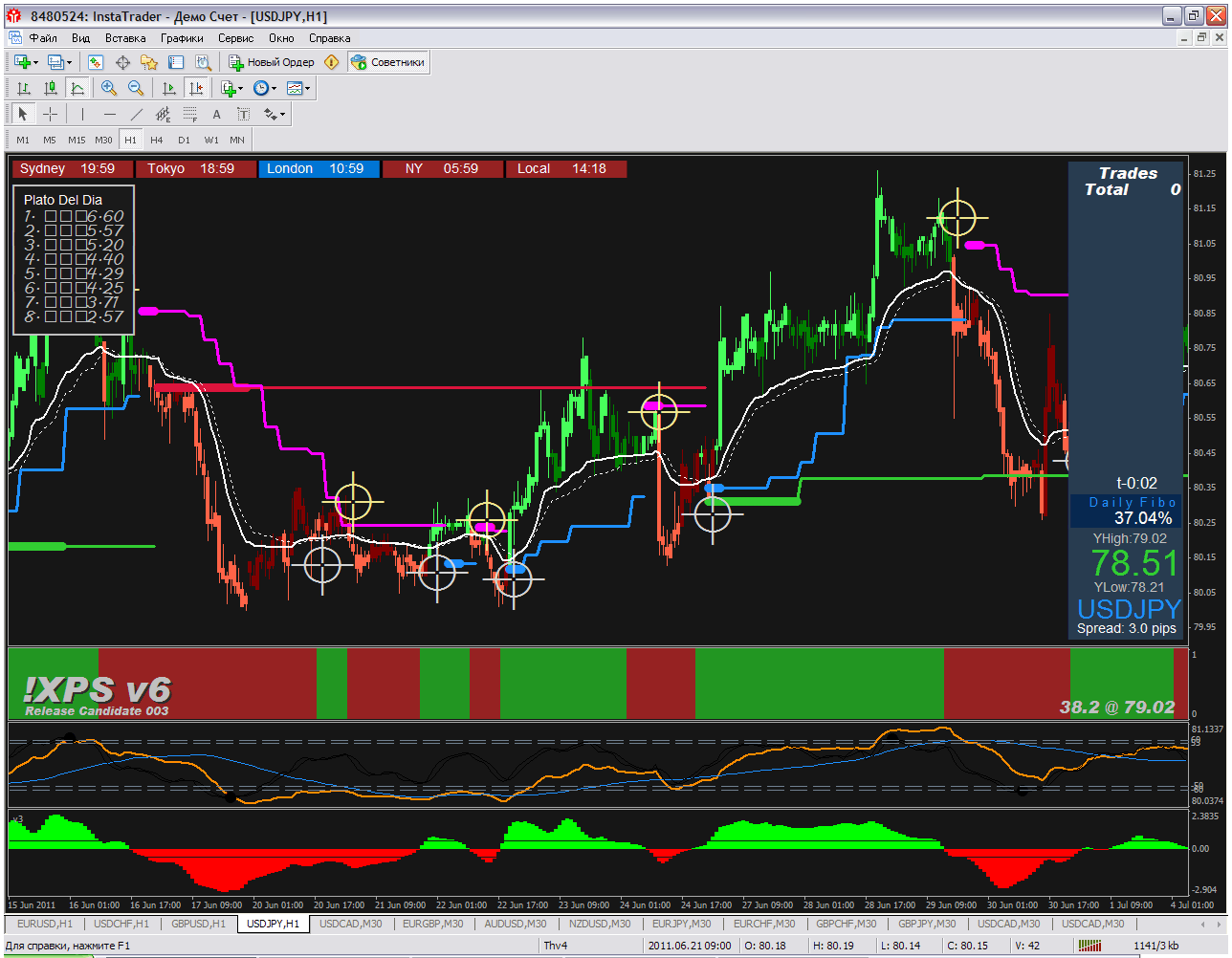This screenshot has width=1232, height=958.
Task: Zoom in on the chart
Action: point(109,88)
